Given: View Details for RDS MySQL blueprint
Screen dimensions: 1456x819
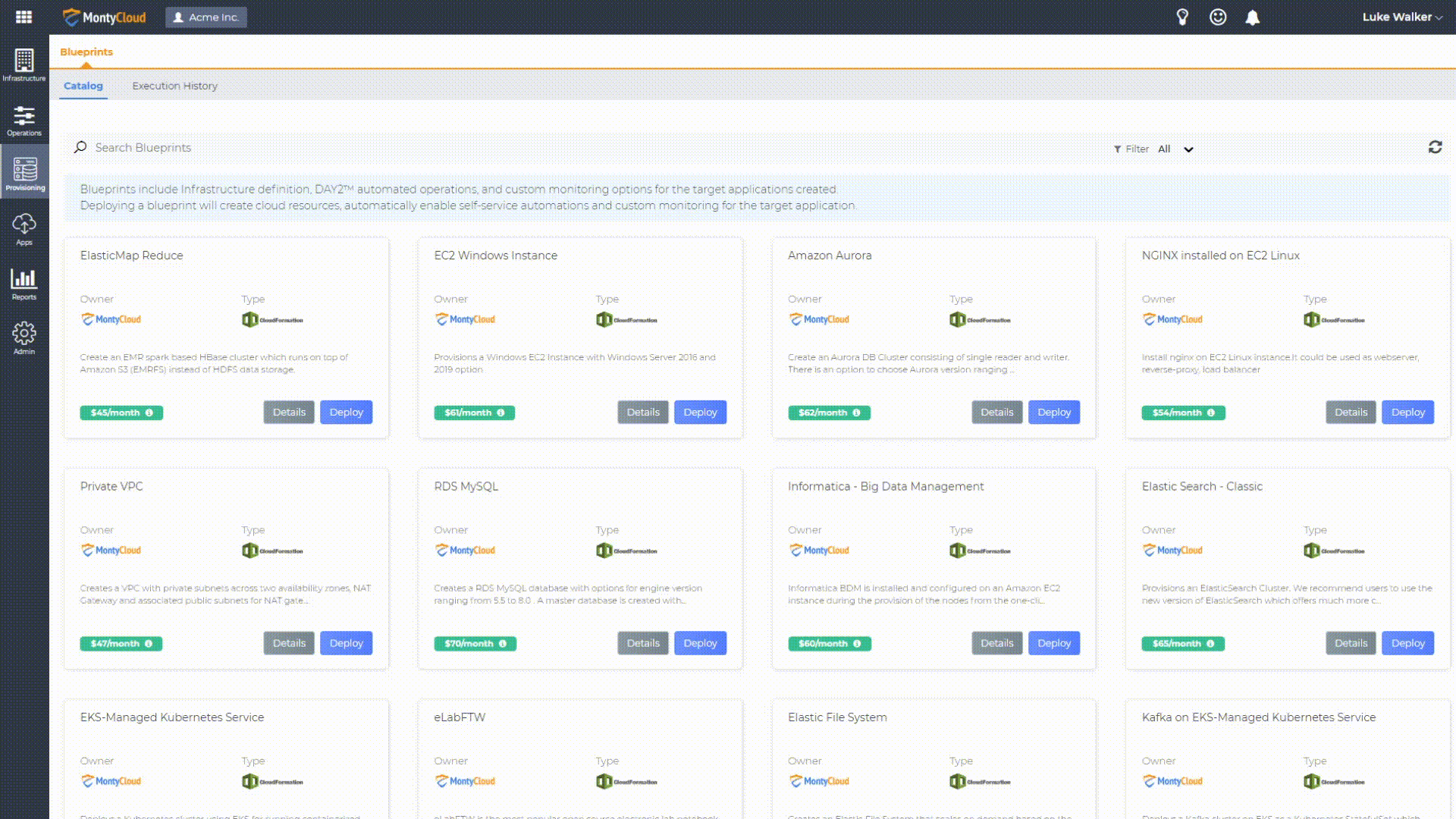Looking at the screenshot, I should [642, 643].
